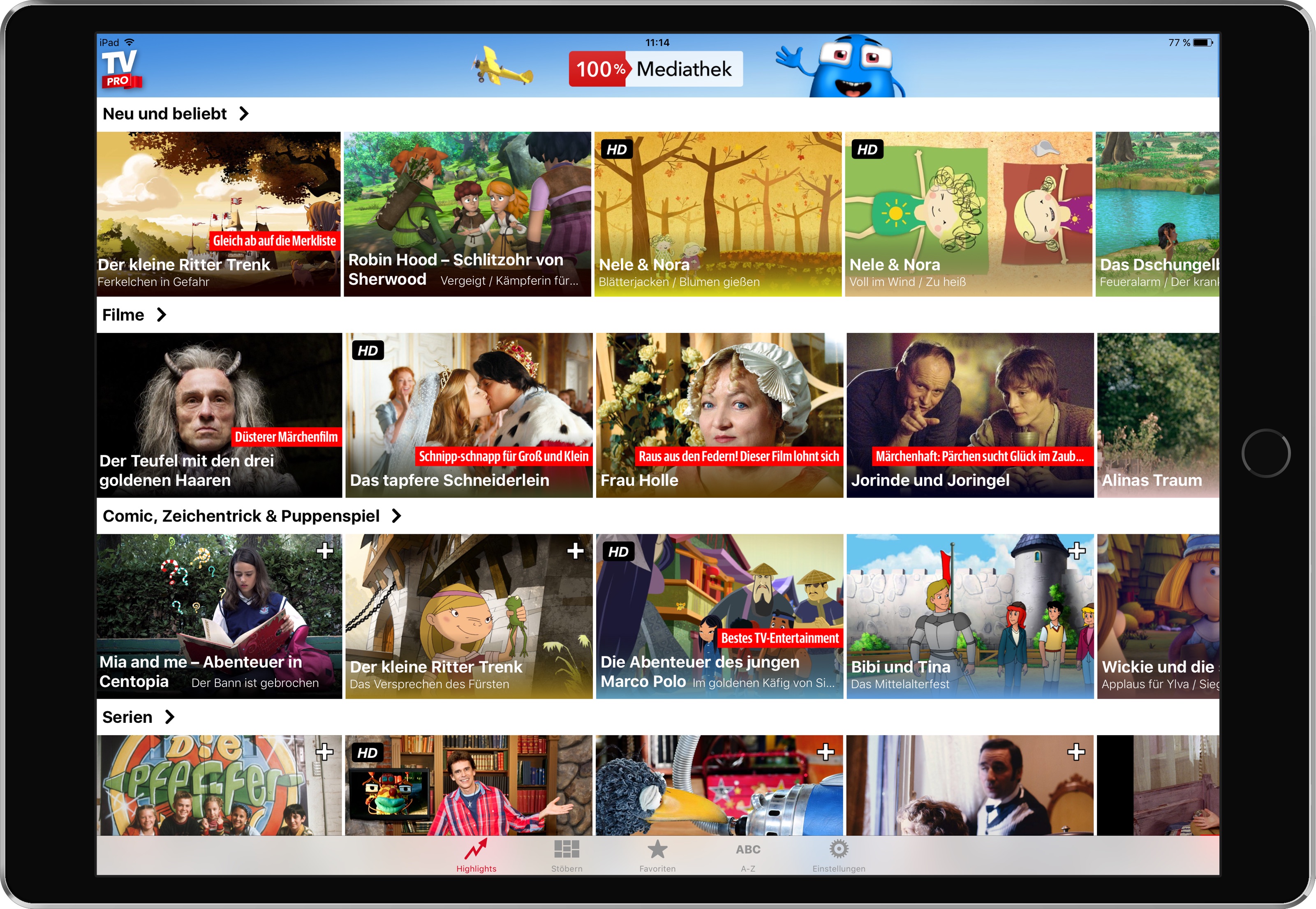Open Das tapfere Schneiderlein film
1316x909 pixels.
469,415
